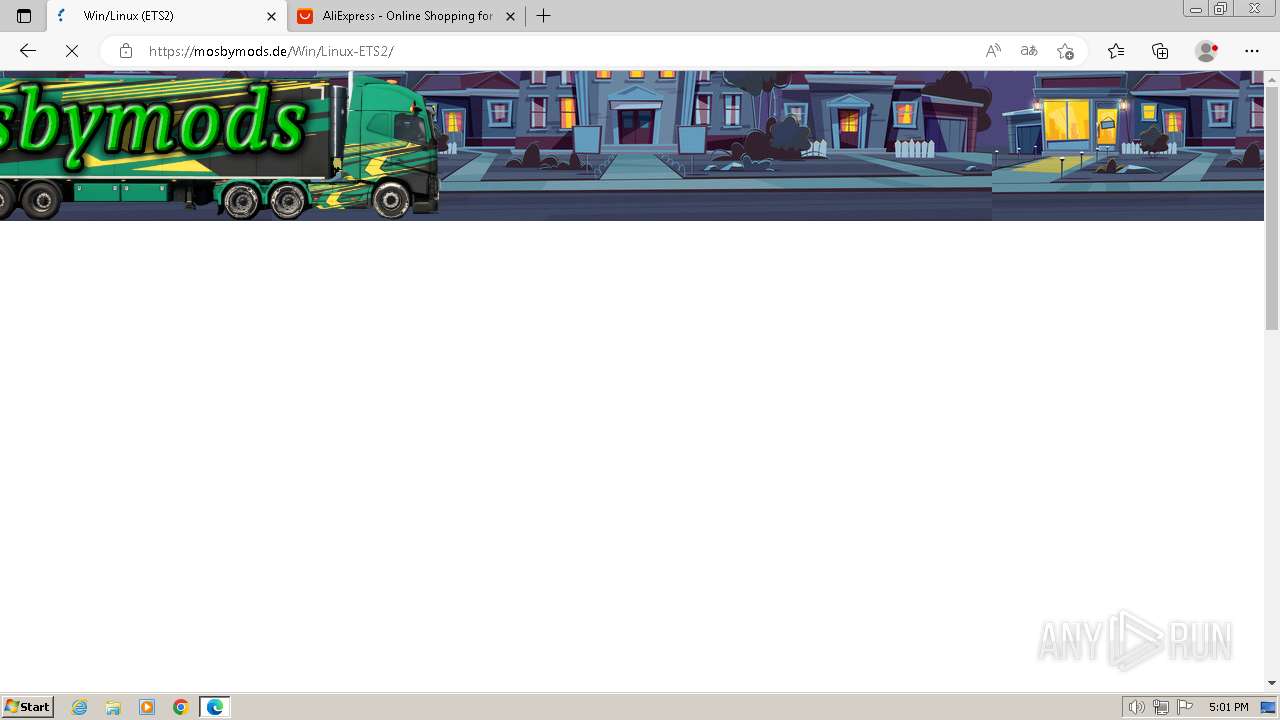Switch to the AliExpress Online Shopping tab
Image resolution: width=1280 pixels, height=720 pixels.
click(407, 16)
